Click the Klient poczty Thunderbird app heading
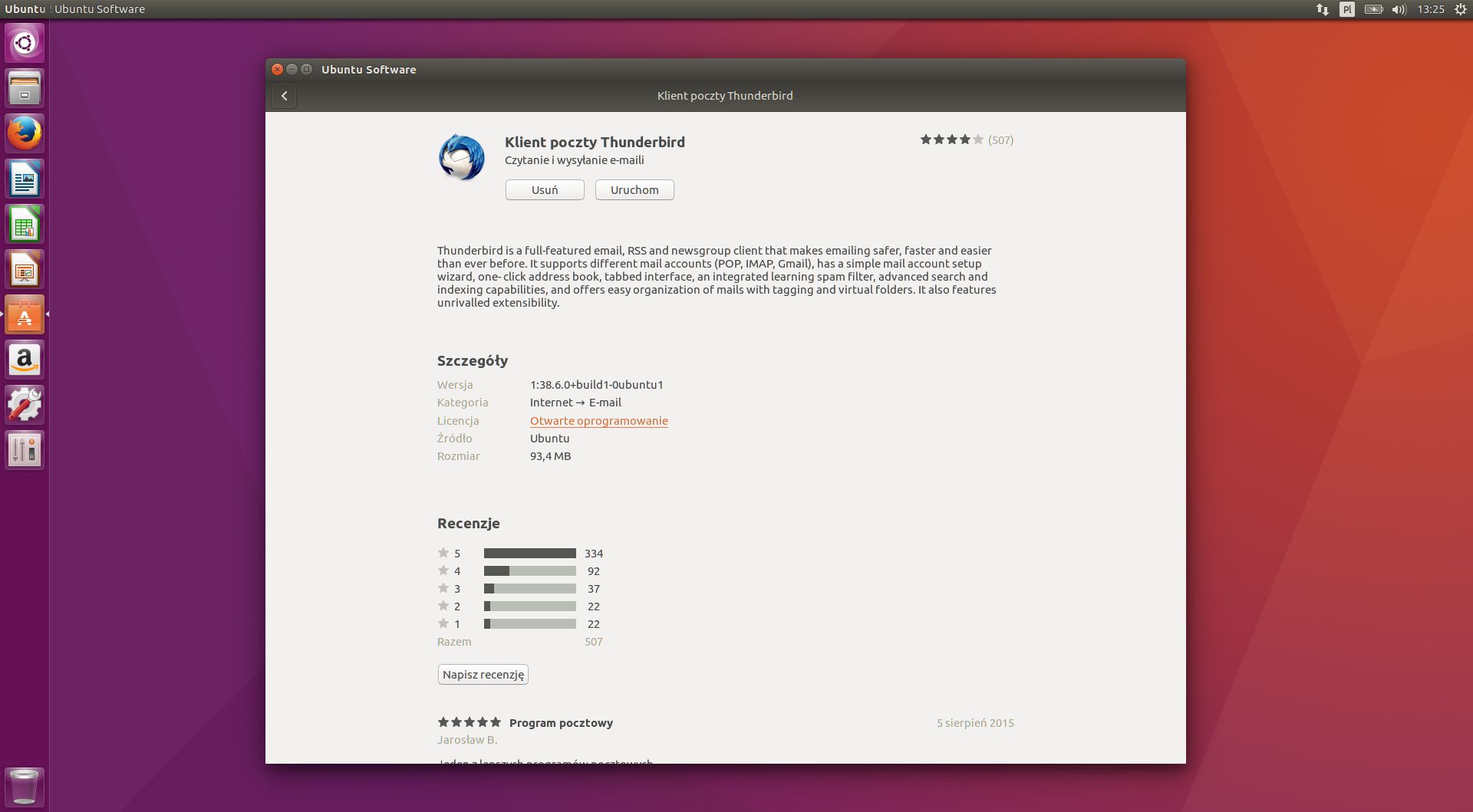 (x=595, y=142)
